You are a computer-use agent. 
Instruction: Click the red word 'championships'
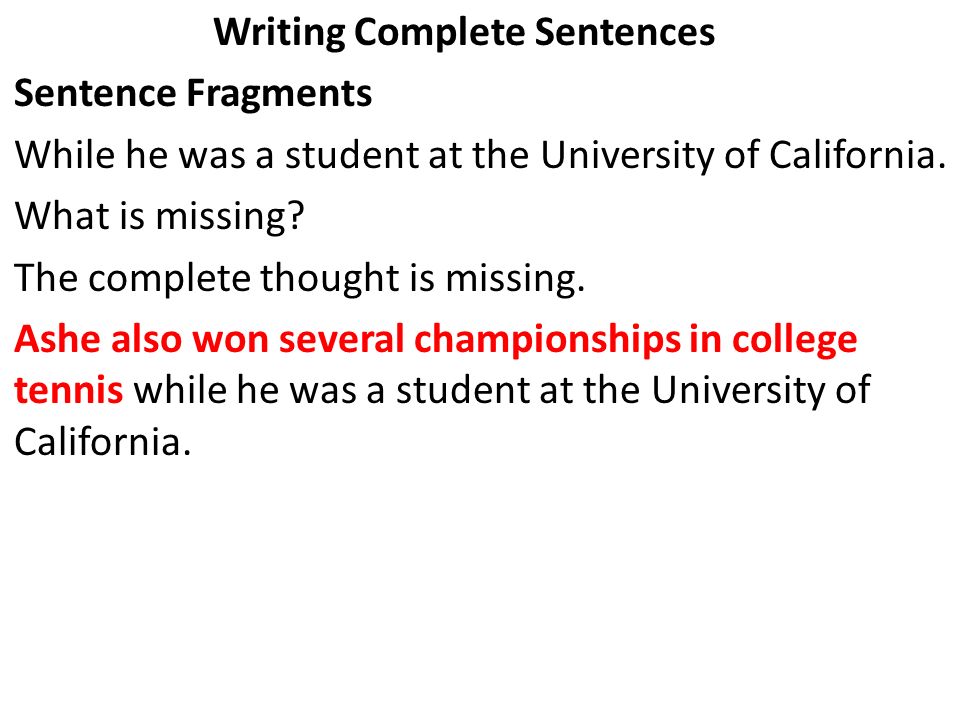pos(547,340)
